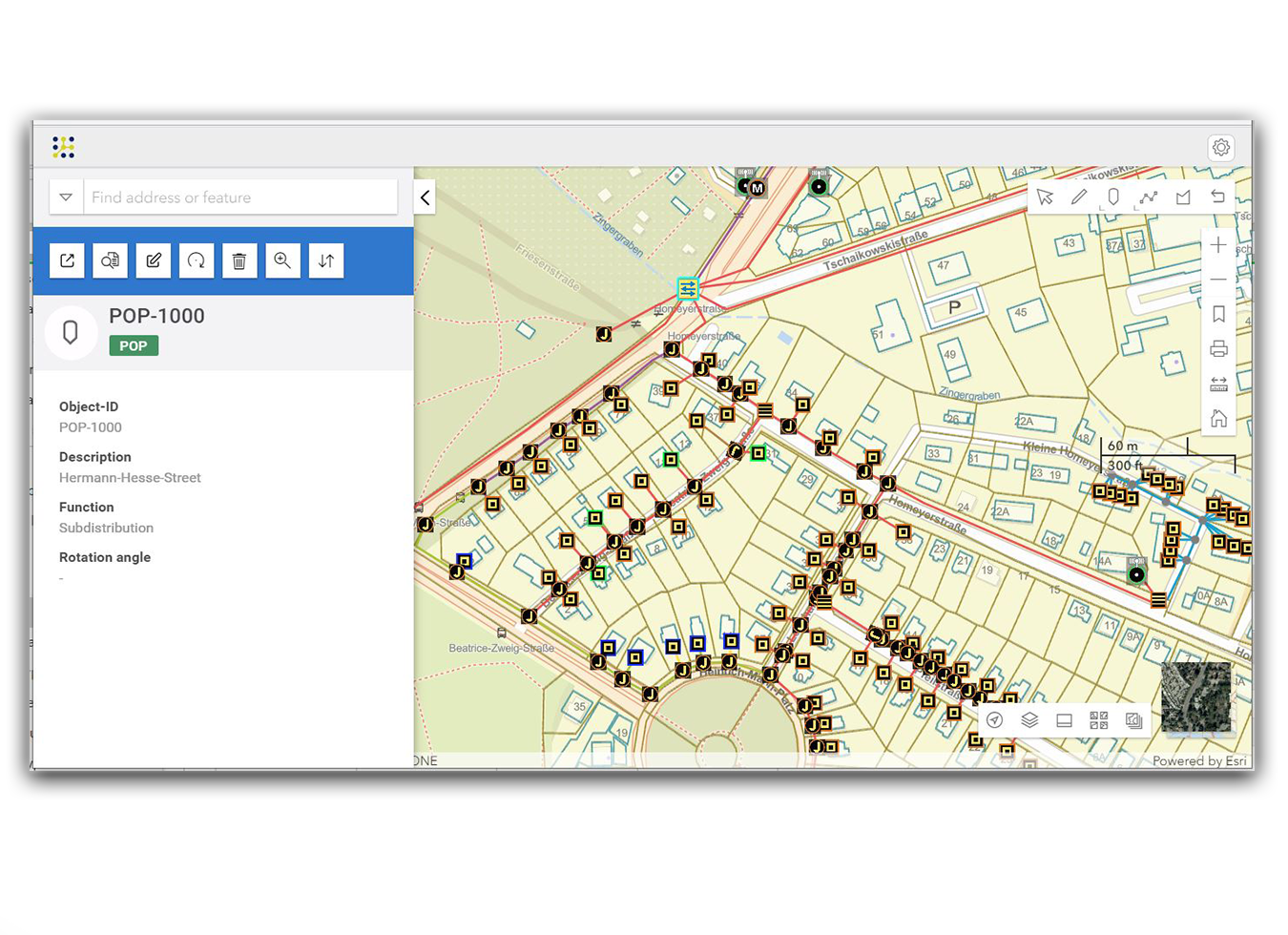
Task: Zoom to the selected POP-1000 feature
Action: [x=282, y=260]
